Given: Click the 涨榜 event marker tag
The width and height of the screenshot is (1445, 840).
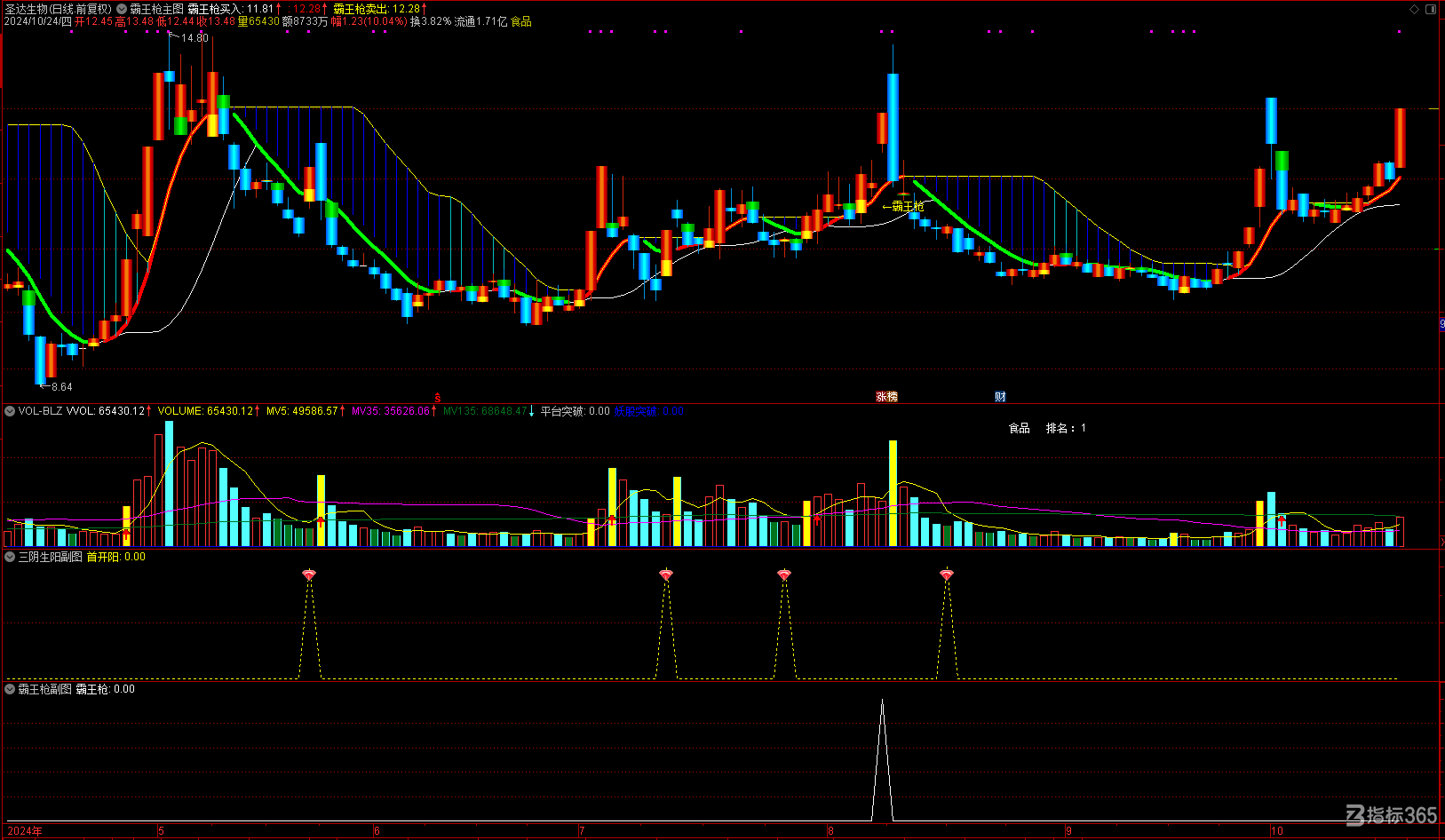Looking at the screenshot, I should click(x=886, y=397).
